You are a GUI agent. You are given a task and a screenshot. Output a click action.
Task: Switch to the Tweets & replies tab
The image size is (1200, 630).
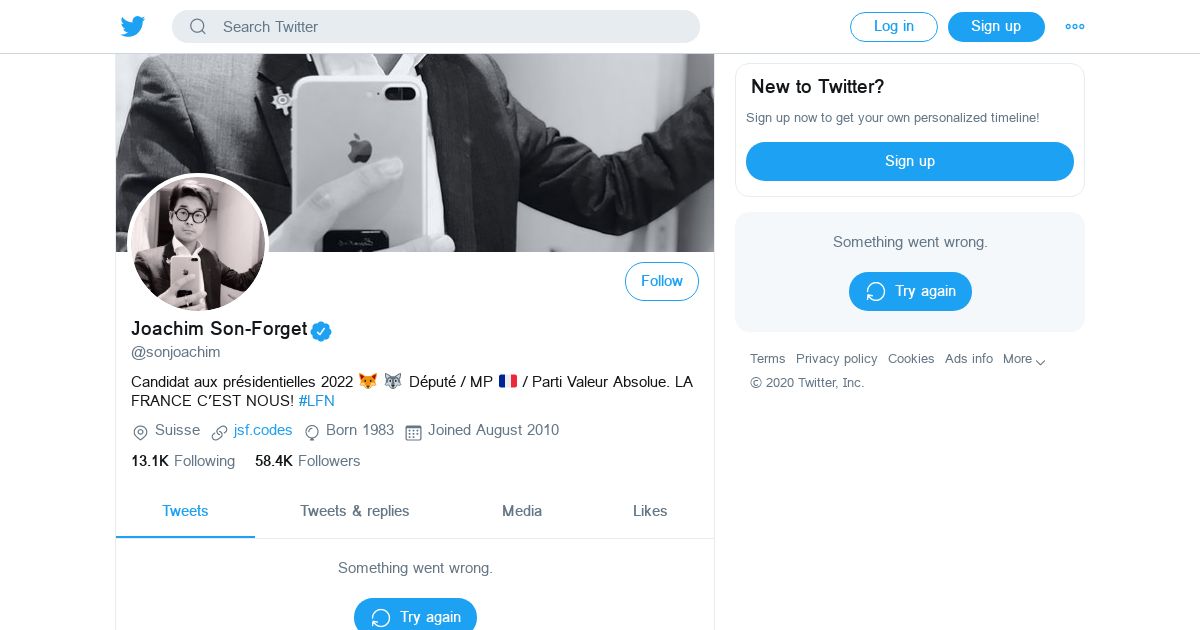(355, 511)
